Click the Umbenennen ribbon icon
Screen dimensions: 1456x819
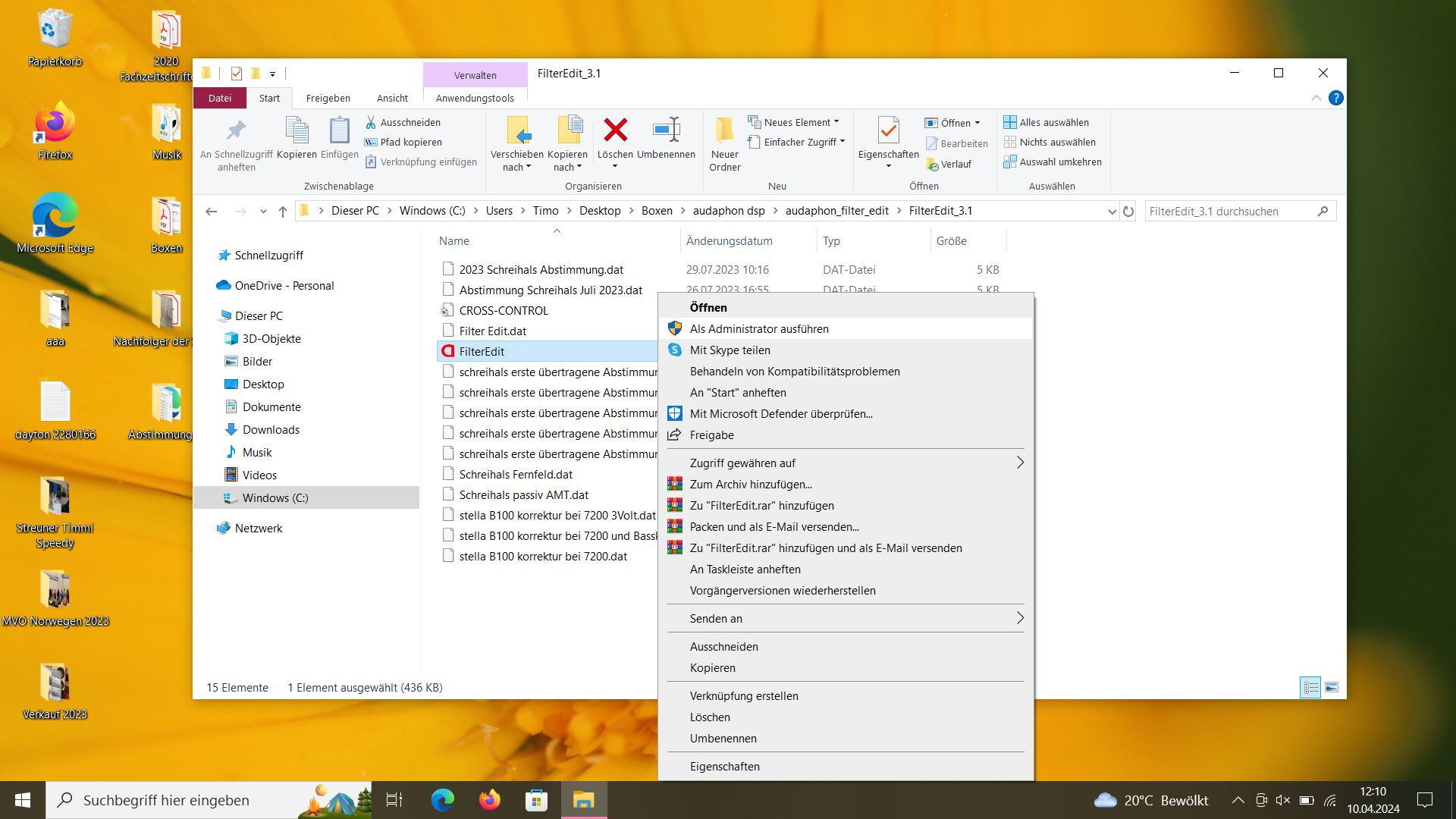coord(666,130)
